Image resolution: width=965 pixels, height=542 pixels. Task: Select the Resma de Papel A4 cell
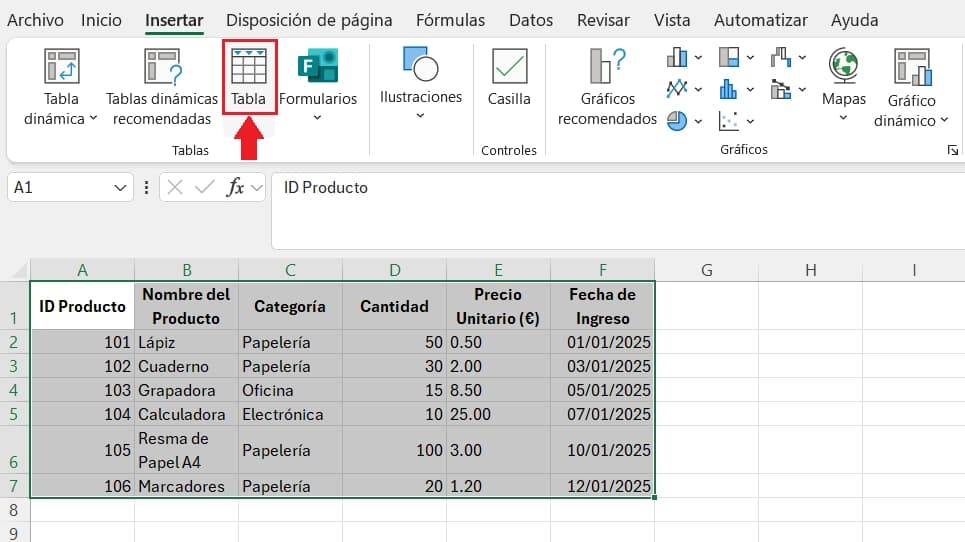[x=186, y=450]
